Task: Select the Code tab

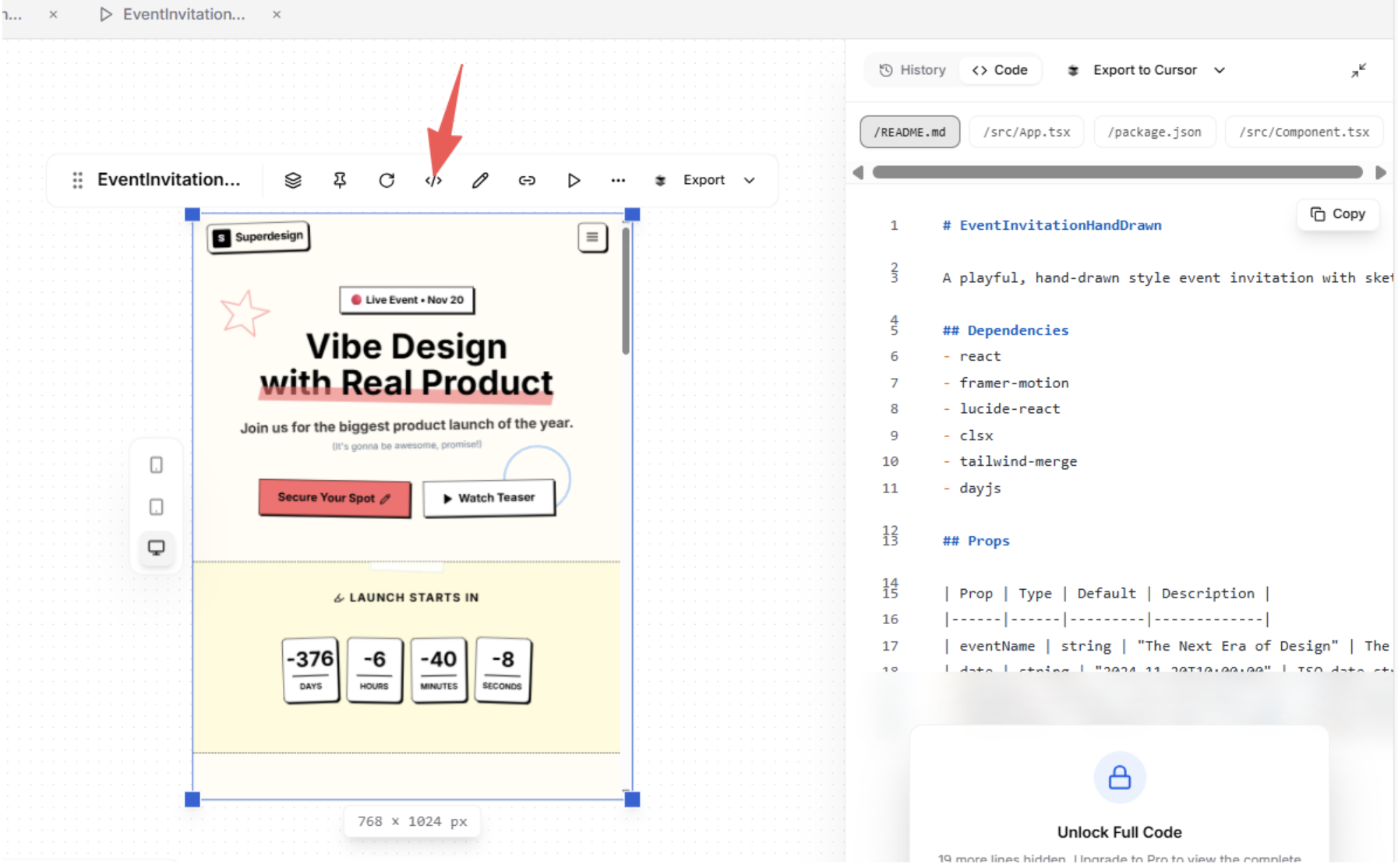Action: tap(1000, 70)
